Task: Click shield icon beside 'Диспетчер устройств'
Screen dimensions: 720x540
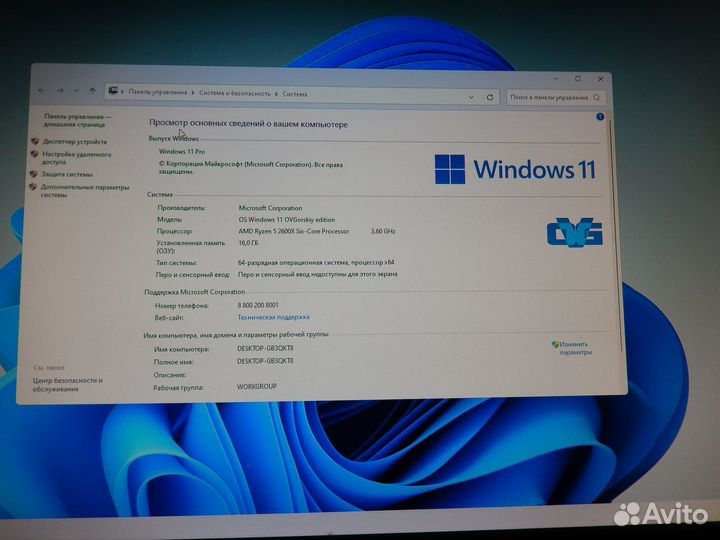Action: point(35,141)
